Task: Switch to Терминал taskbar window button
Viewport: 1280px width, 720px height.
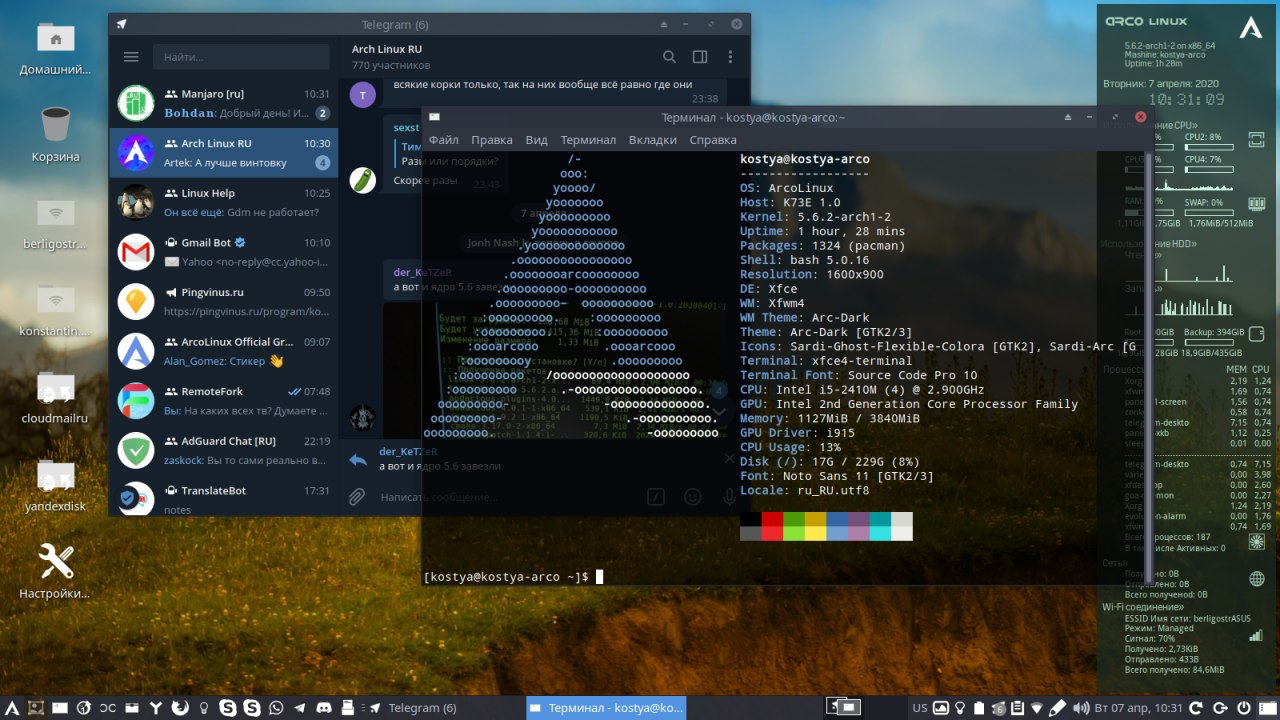Action: [x=606, y=708]
